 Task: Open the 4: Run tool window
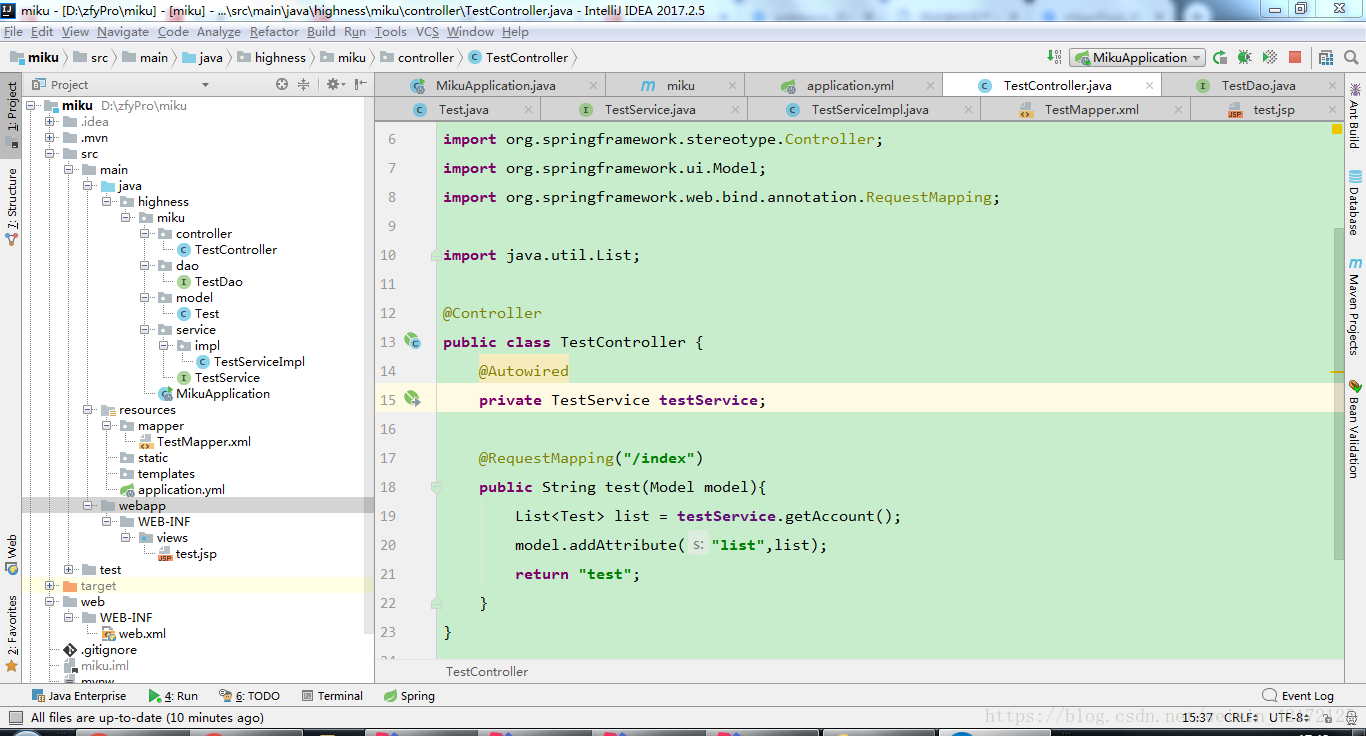(x=173, y=696)
